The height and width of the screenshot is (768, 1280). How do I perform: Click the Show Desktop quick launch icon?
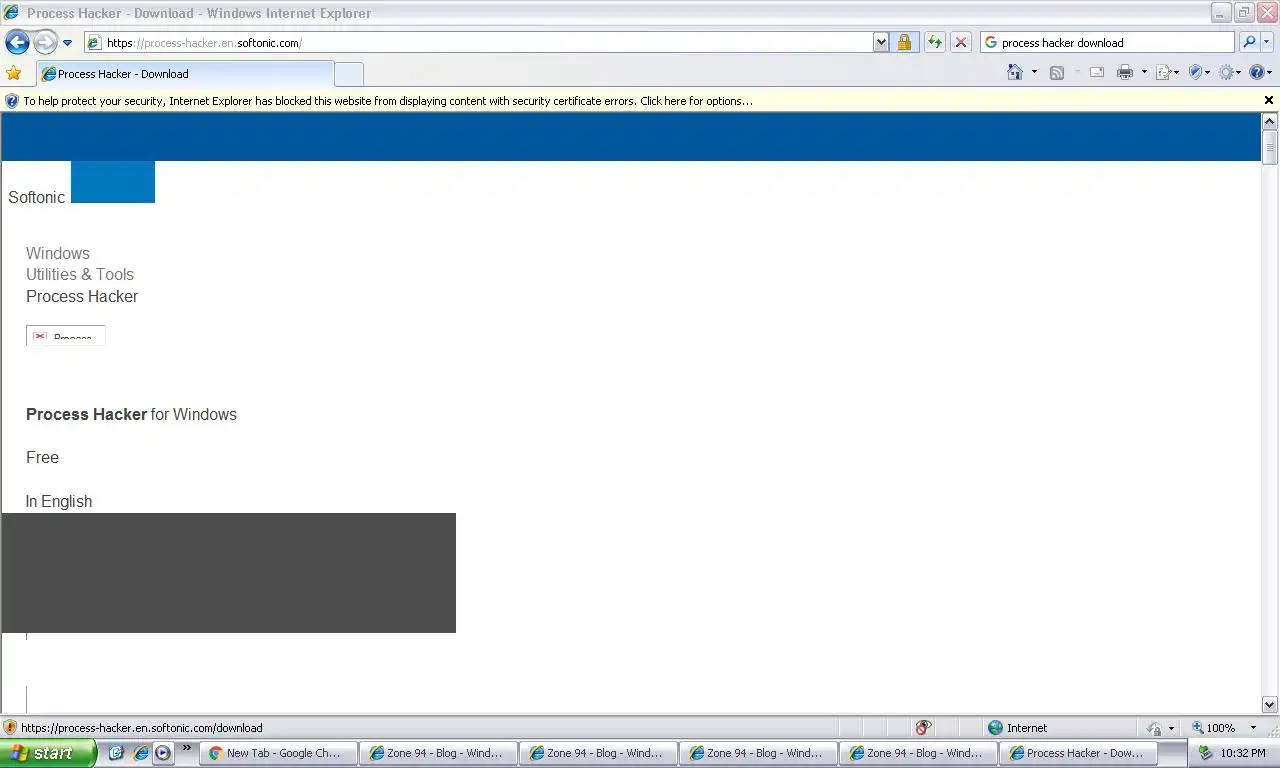click(x=116, y=753)
